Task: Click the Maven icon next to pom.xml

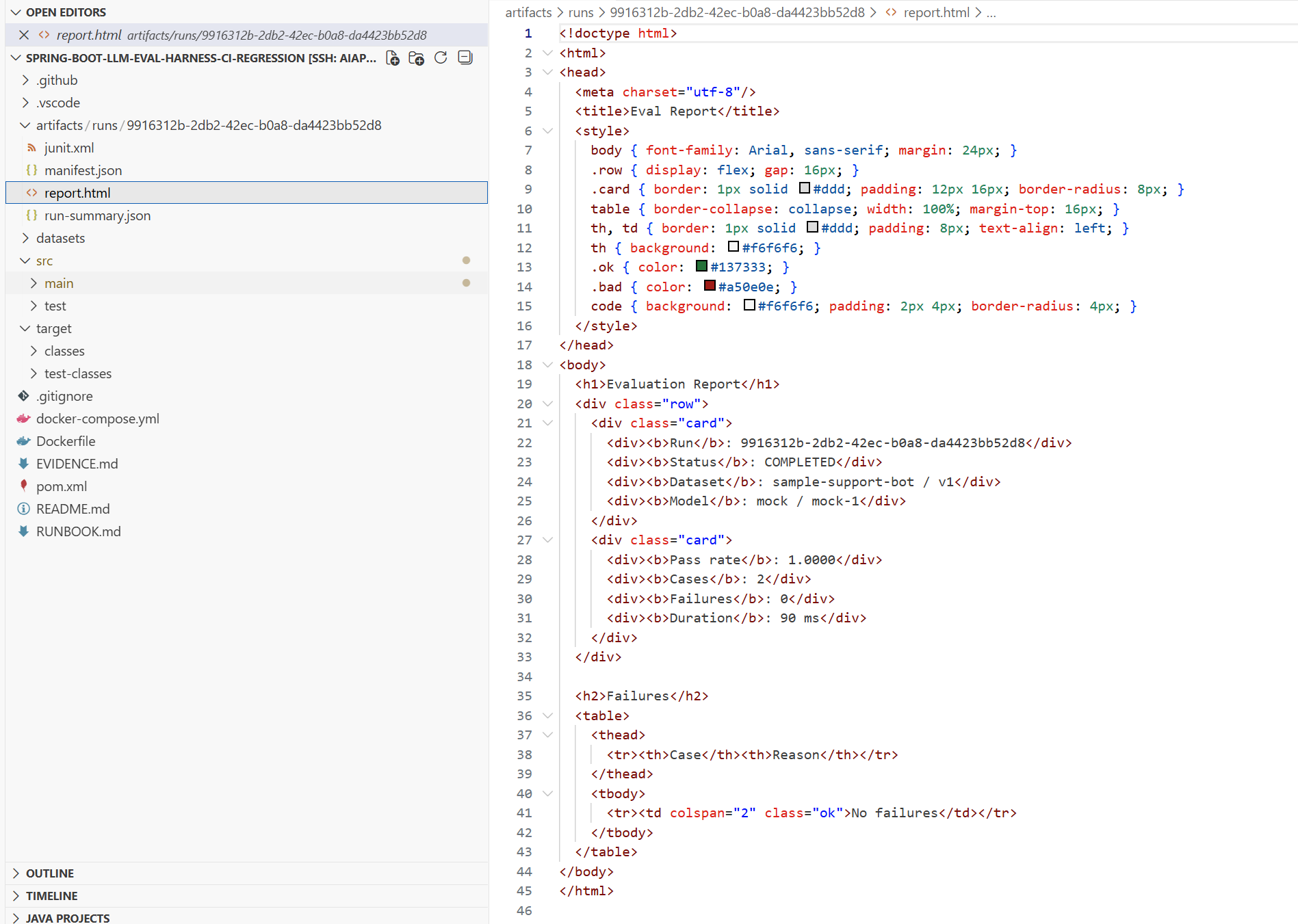Action: pyautogui.click(x=23, y=486)
